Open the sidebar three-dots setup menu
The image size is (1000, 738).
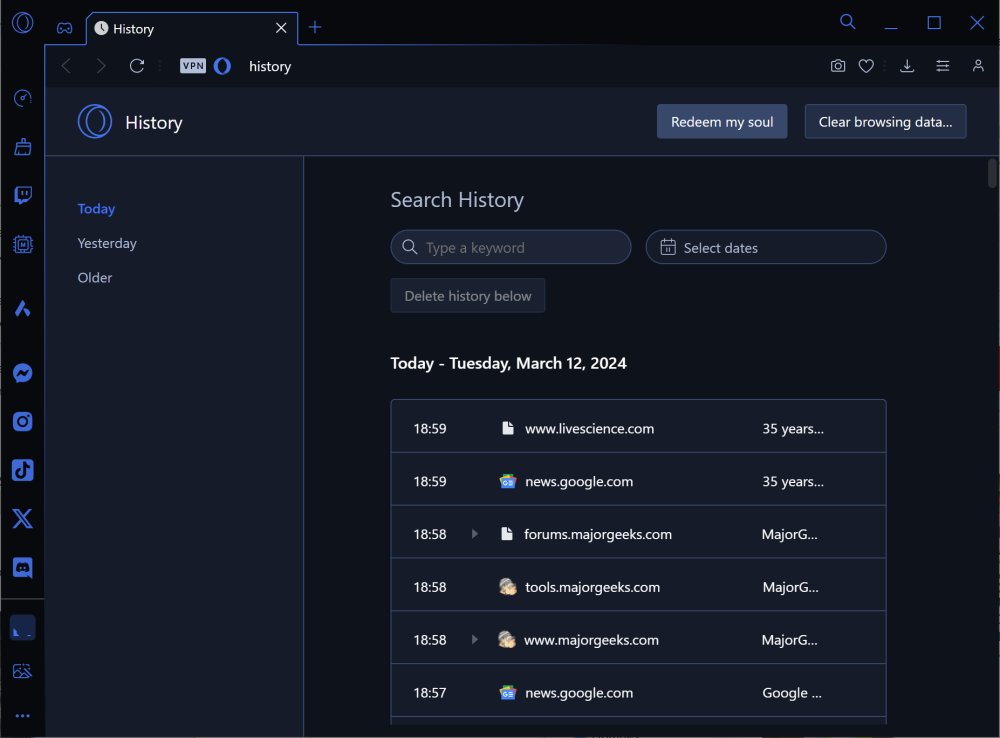coord(22,716)
